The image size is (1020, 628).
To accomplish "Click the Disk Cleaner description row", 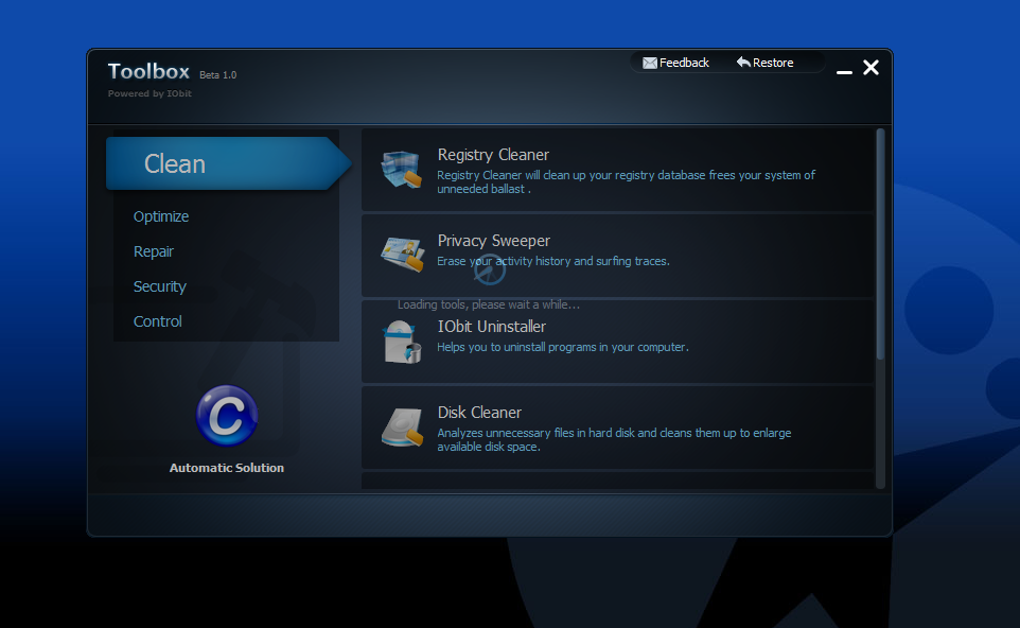I will pyautogui.click(x=614, y=439).
